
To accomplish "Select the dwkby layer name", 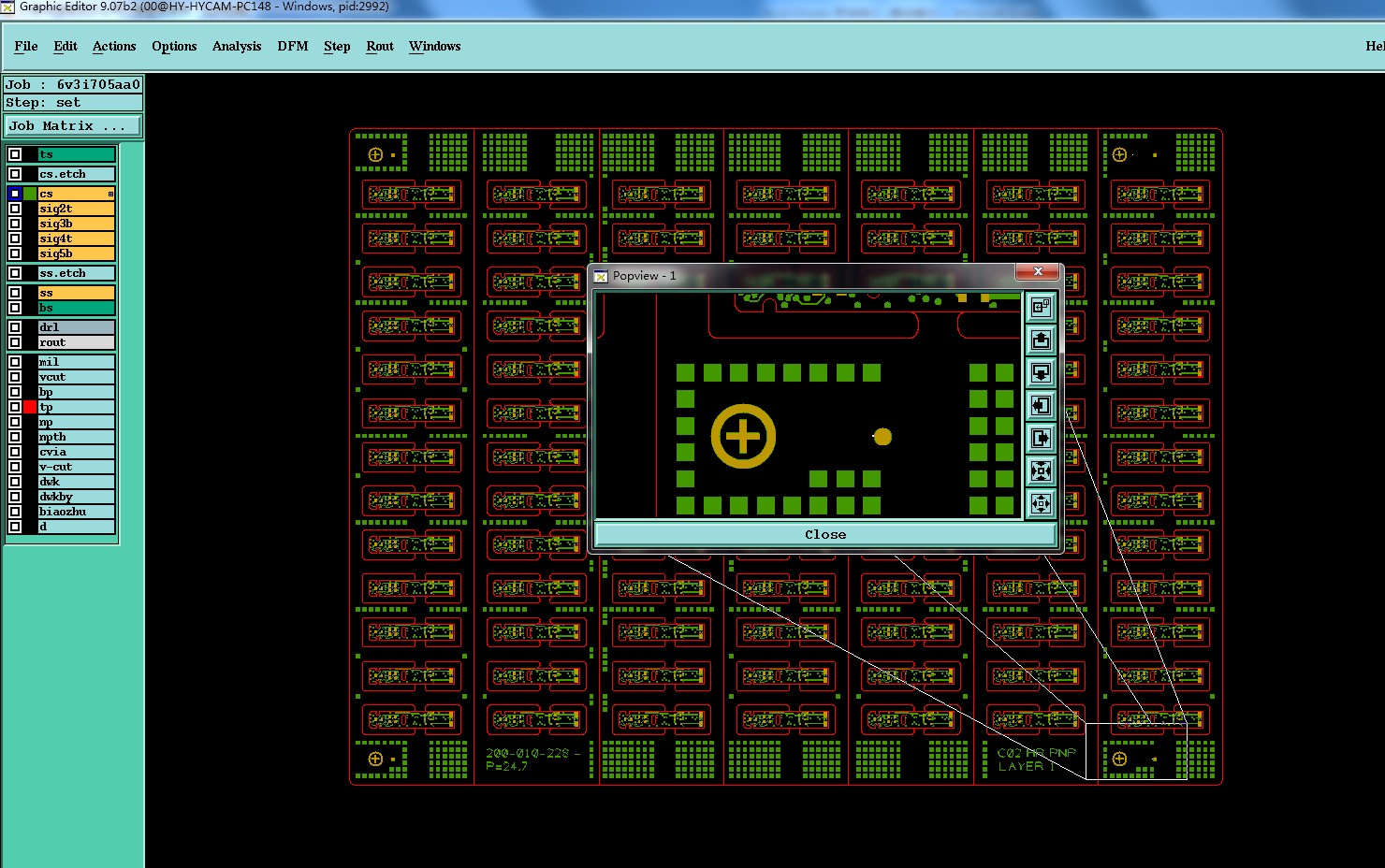I will [77, 497].
